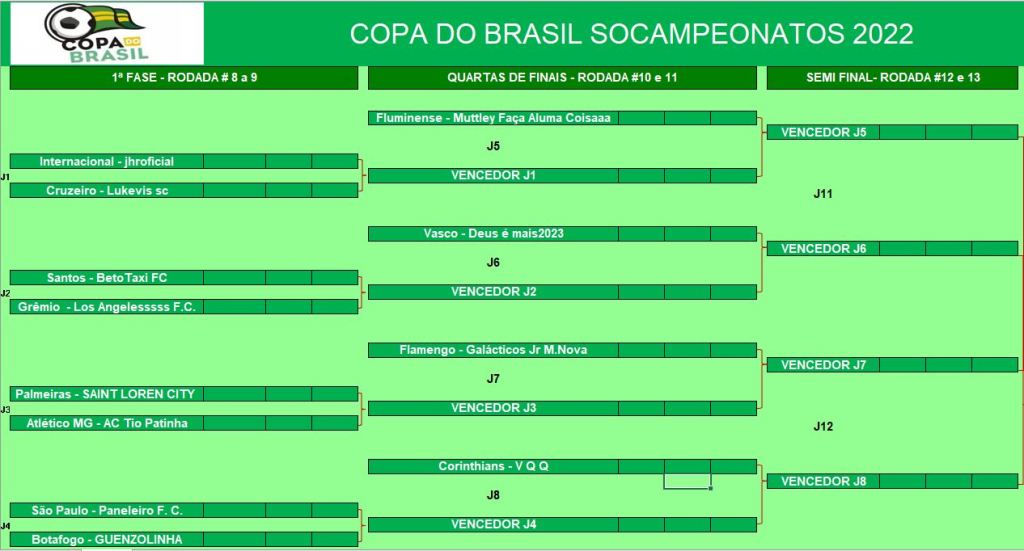Select the SEMI FINAL - RODADA #12 e 13 header
1024x551 pixels.
pos(891,78)
